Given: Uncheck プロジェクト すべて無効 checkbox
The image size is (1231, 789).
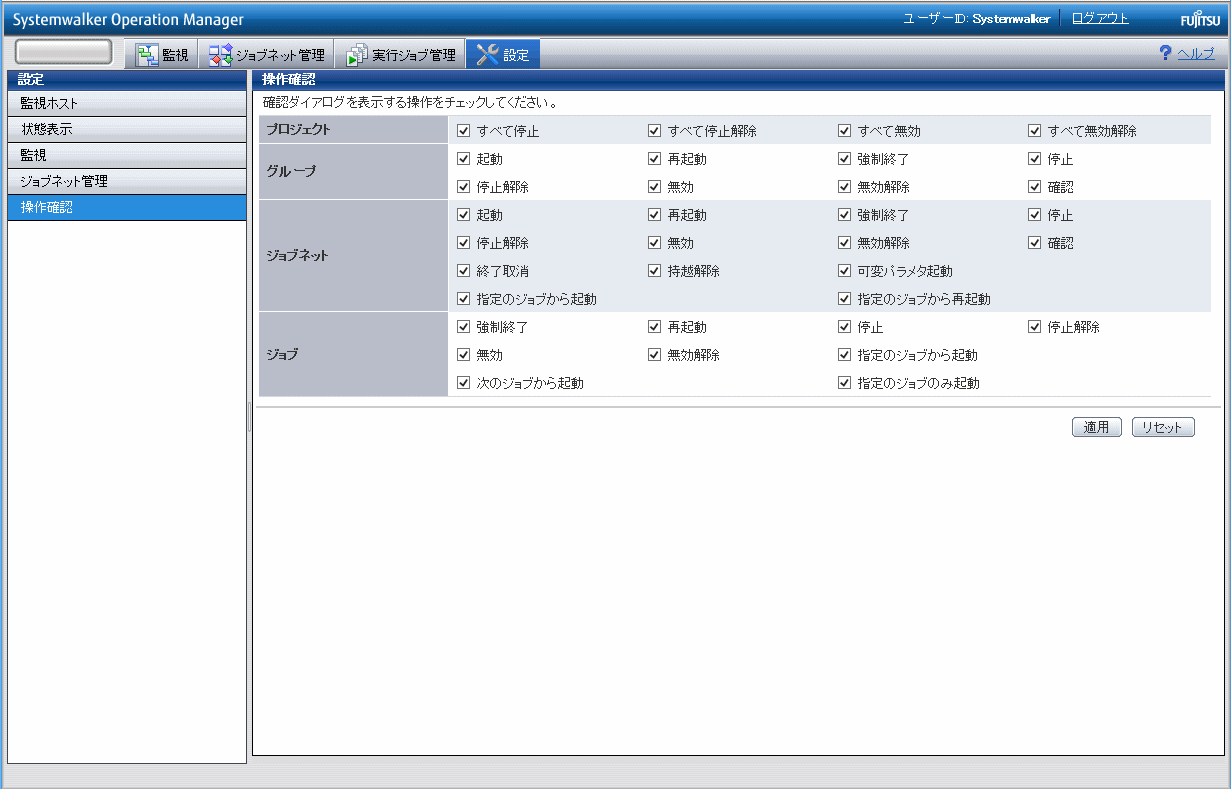Looking at the screenshot, I should tap(845, 130).
